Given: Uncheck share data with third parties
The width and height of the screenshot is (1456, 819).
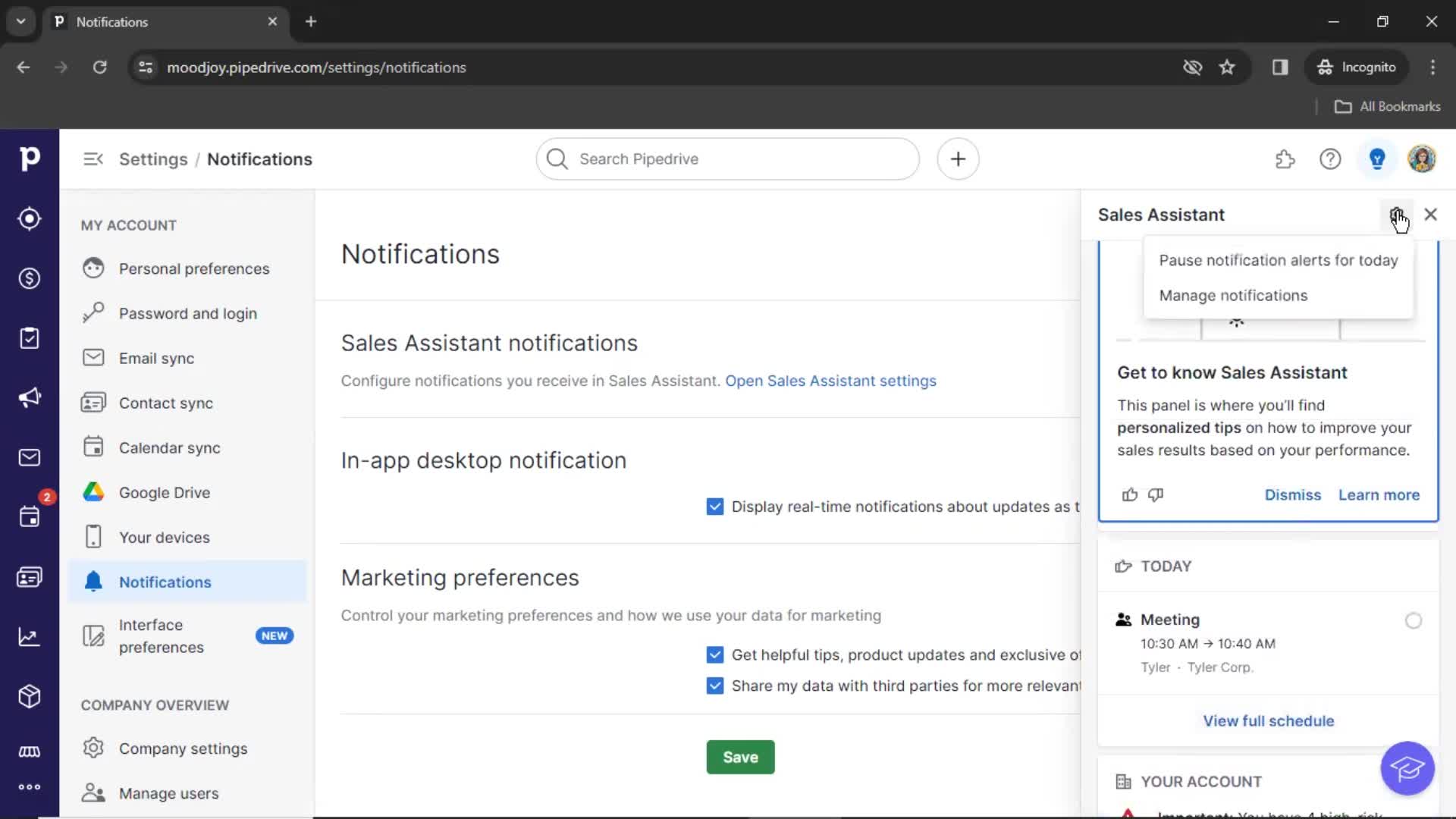Looking at the screenshot, I should [x=715, y=686].
